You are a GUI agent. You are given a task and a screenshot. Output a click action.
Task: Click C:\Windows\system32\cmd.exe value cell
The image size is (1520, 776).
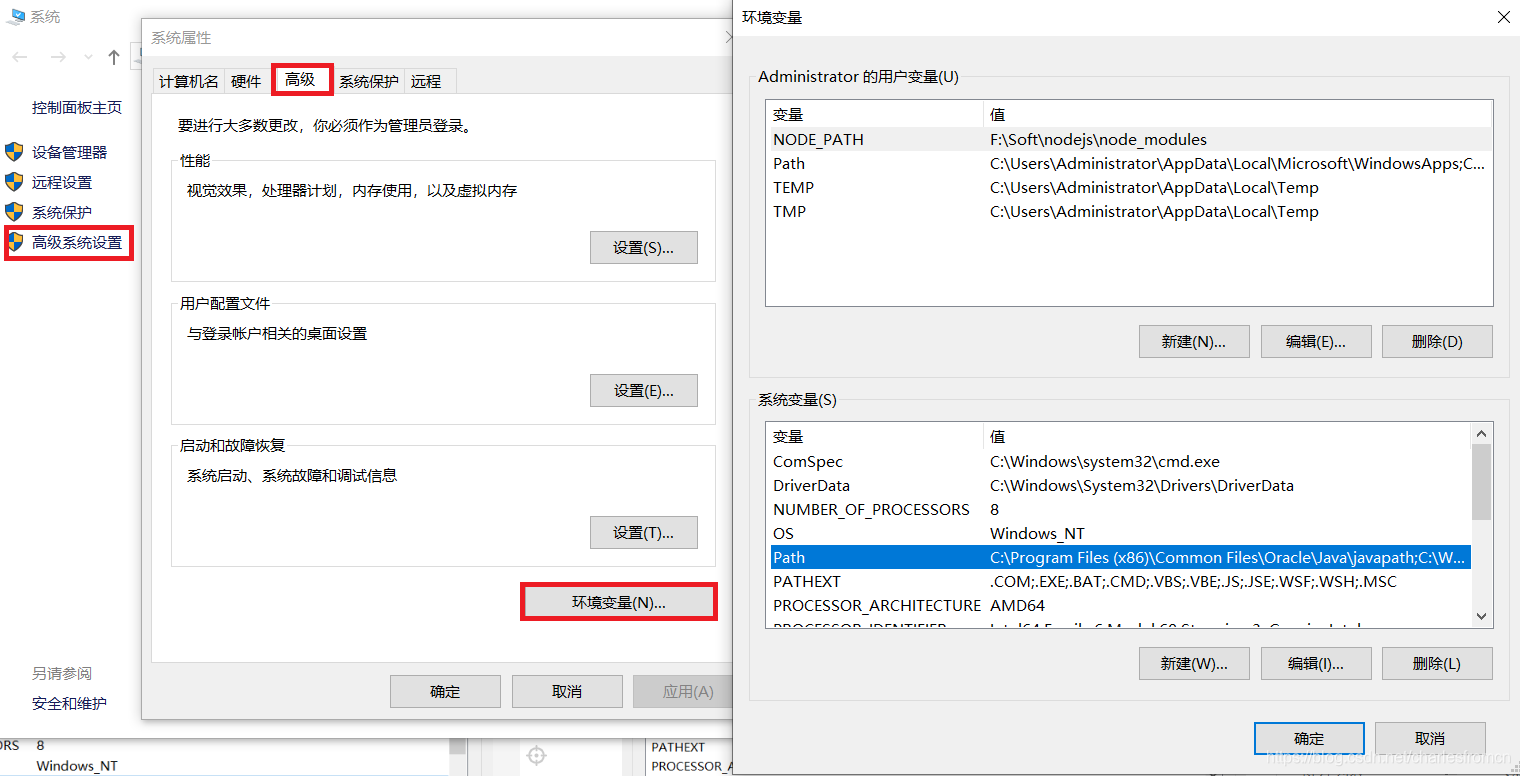(1105, 462)
